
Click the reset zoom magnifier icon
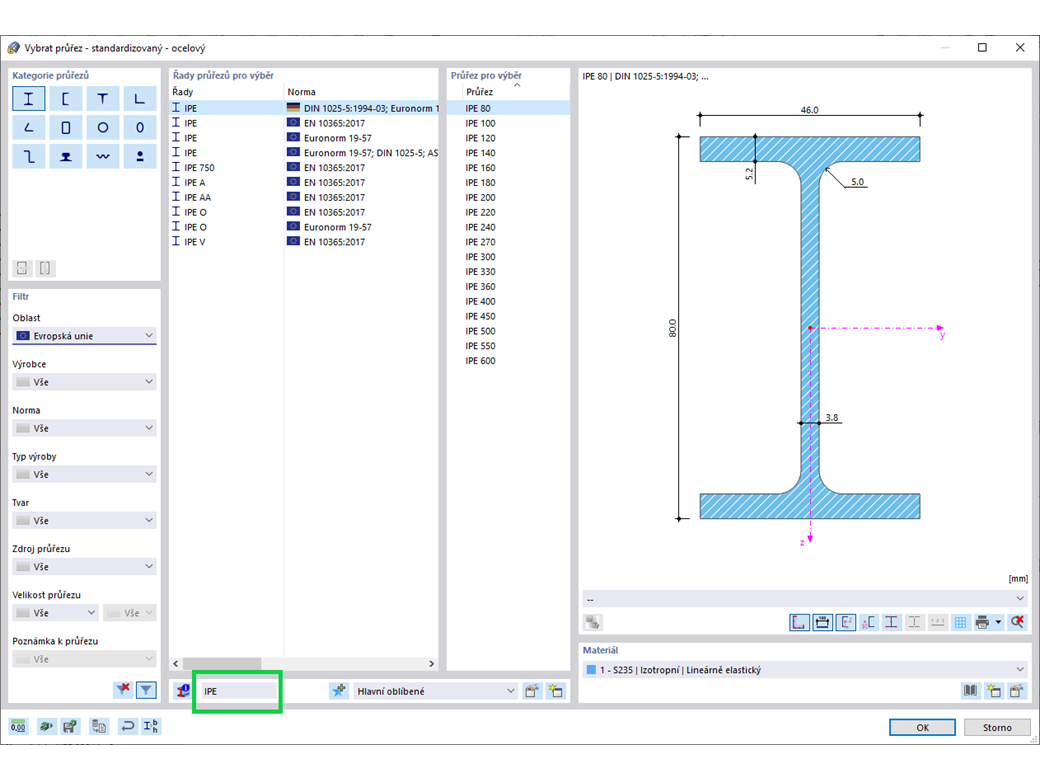point(1017,622)
